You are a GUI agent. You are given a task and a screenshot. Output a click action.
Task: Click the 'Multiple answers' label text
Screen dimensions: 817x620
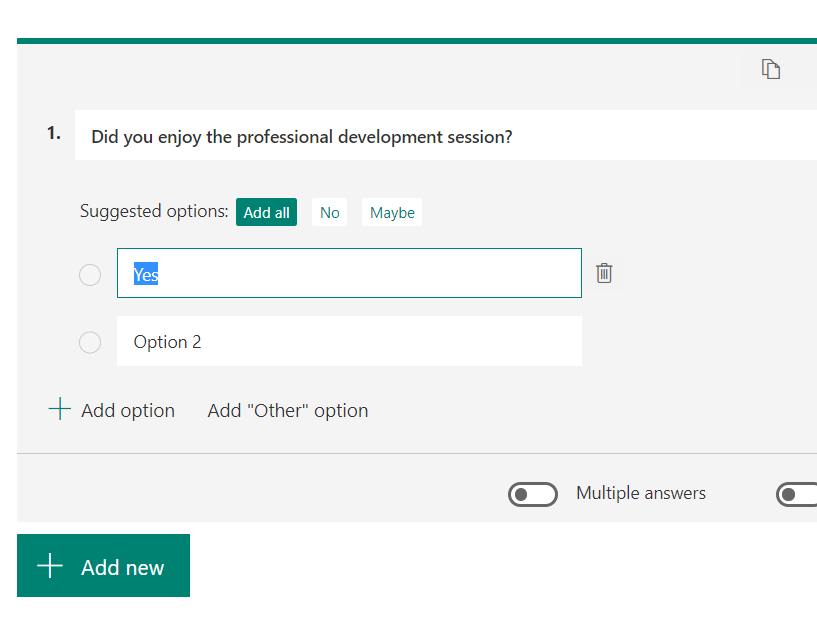tap(641, 493)
